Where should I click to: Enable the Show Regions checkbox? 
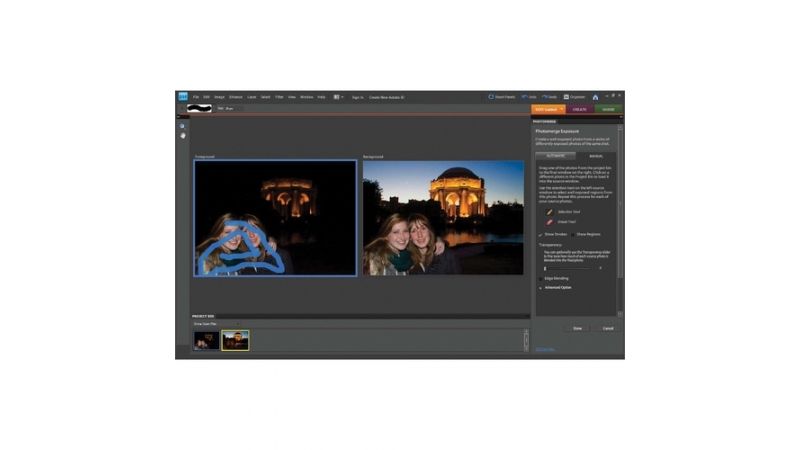[572, 234]
